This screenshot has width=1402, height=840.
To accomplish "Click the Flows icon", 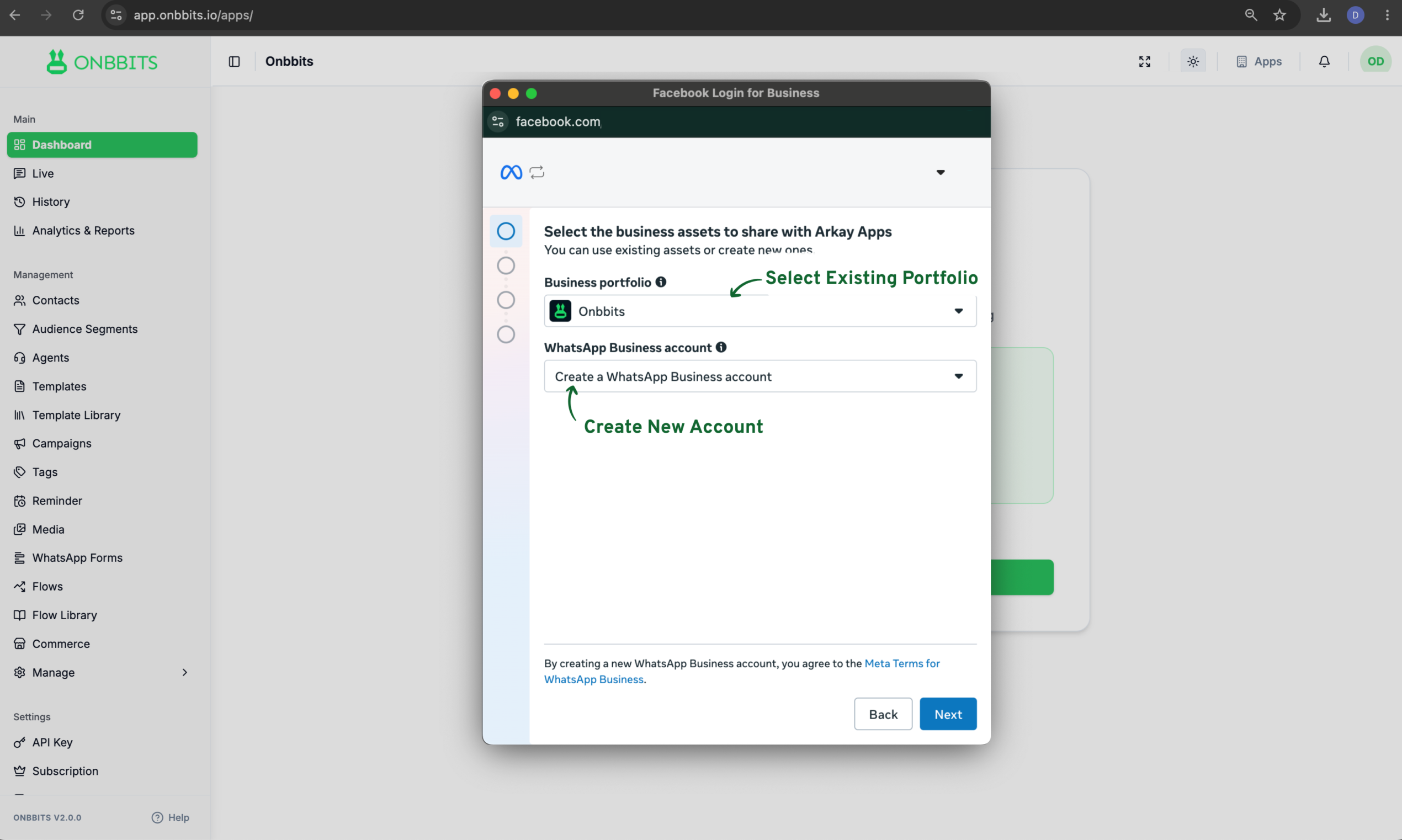I will point(20,587).
